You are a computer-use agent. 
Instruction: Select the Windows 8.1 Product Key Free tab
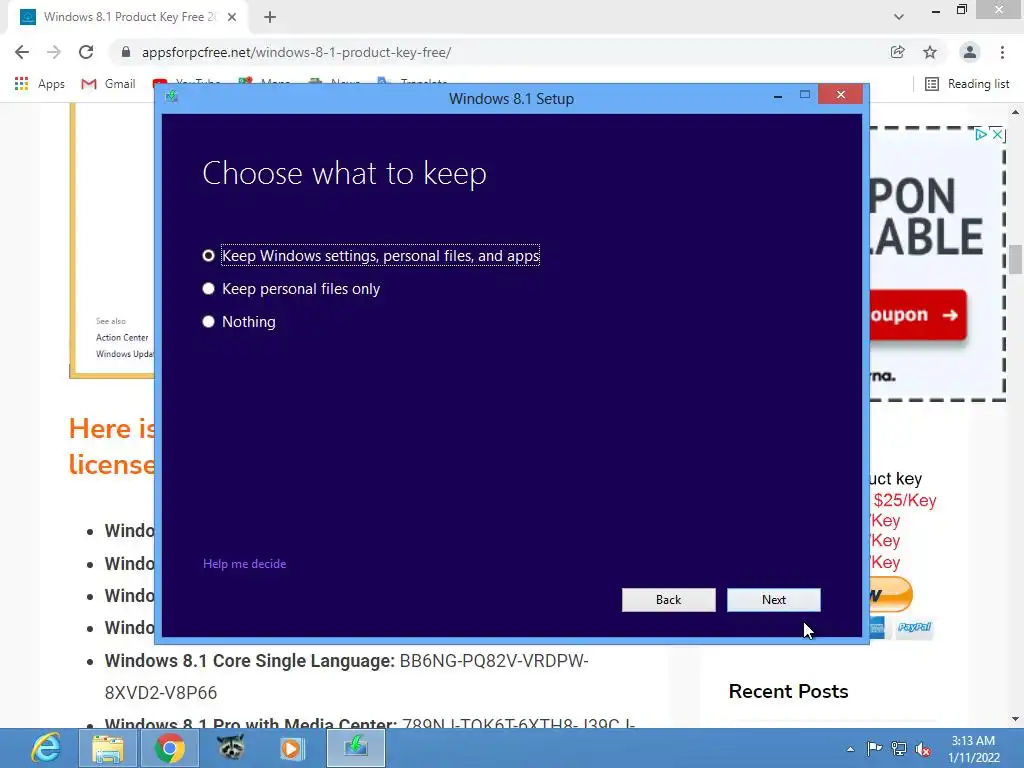(x=128, y=17)
